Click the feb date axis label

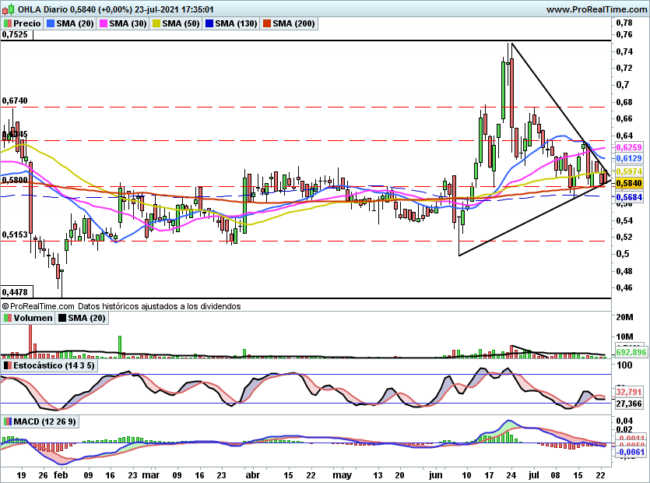tap(61, 475)
